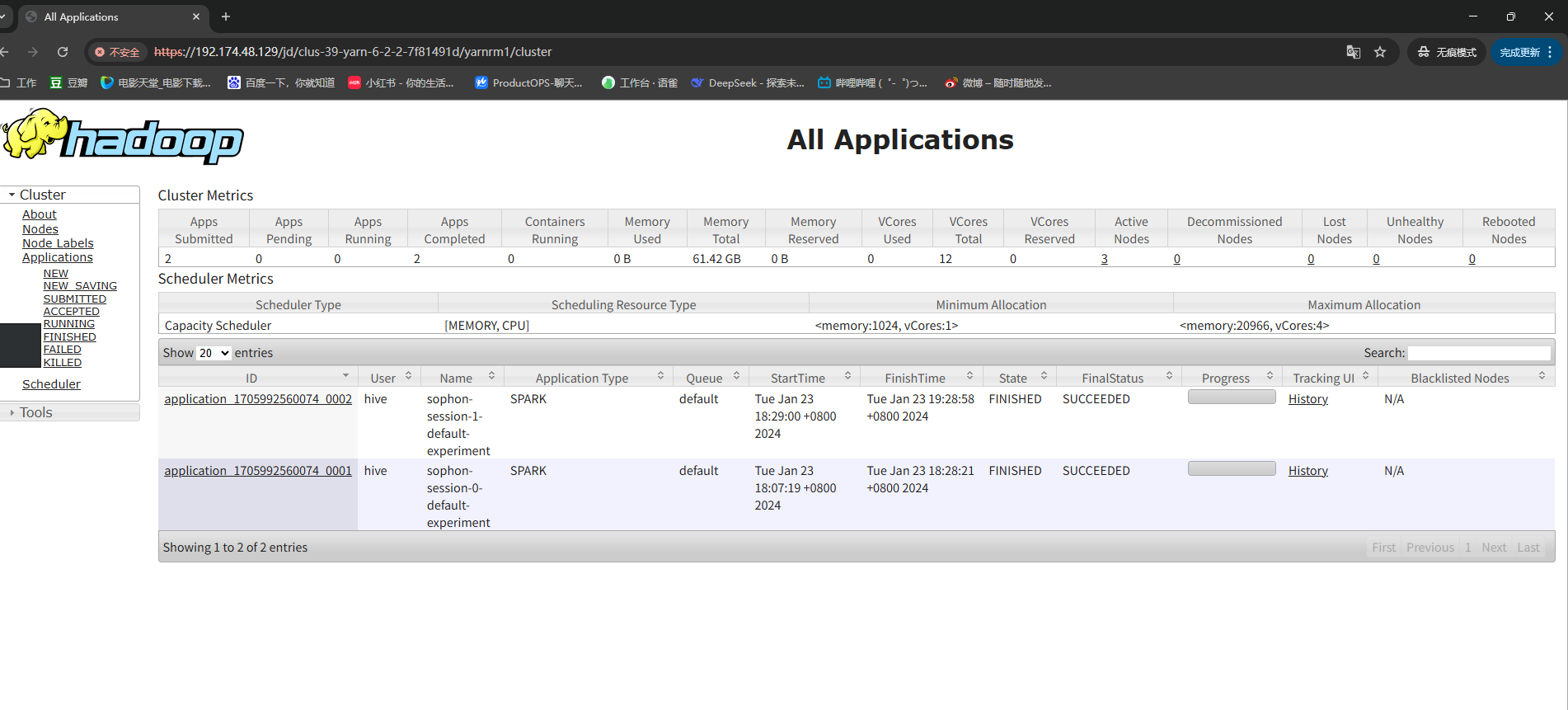Reload the page with refresh icon
The width and height of the screenshot is (1568, 710).
point(63,52)
